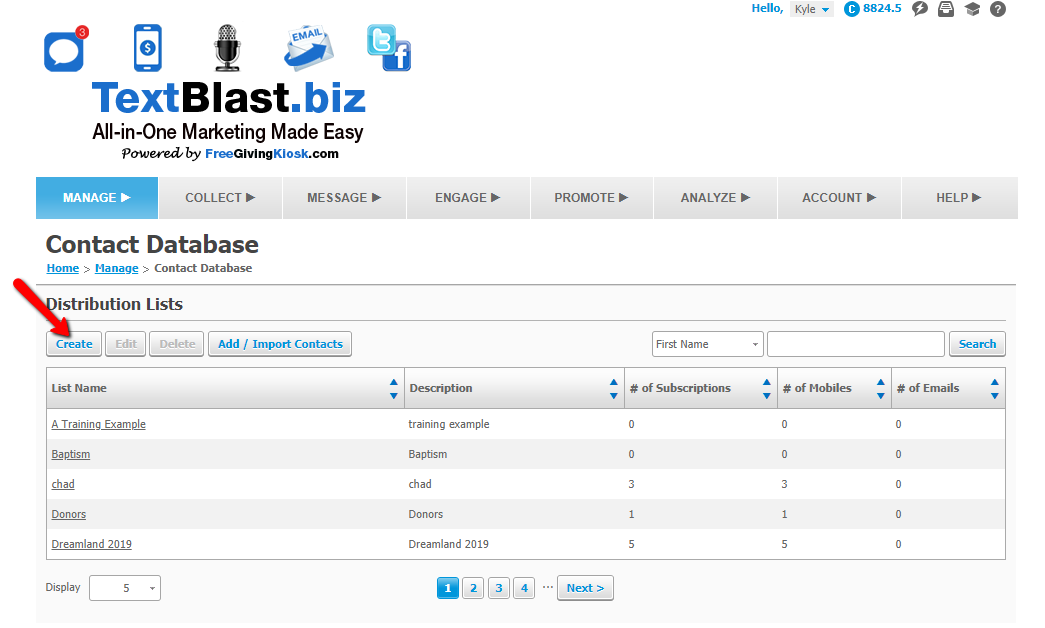Open the Baptism list
This screenshot has width=1045, height=628.
71,454
